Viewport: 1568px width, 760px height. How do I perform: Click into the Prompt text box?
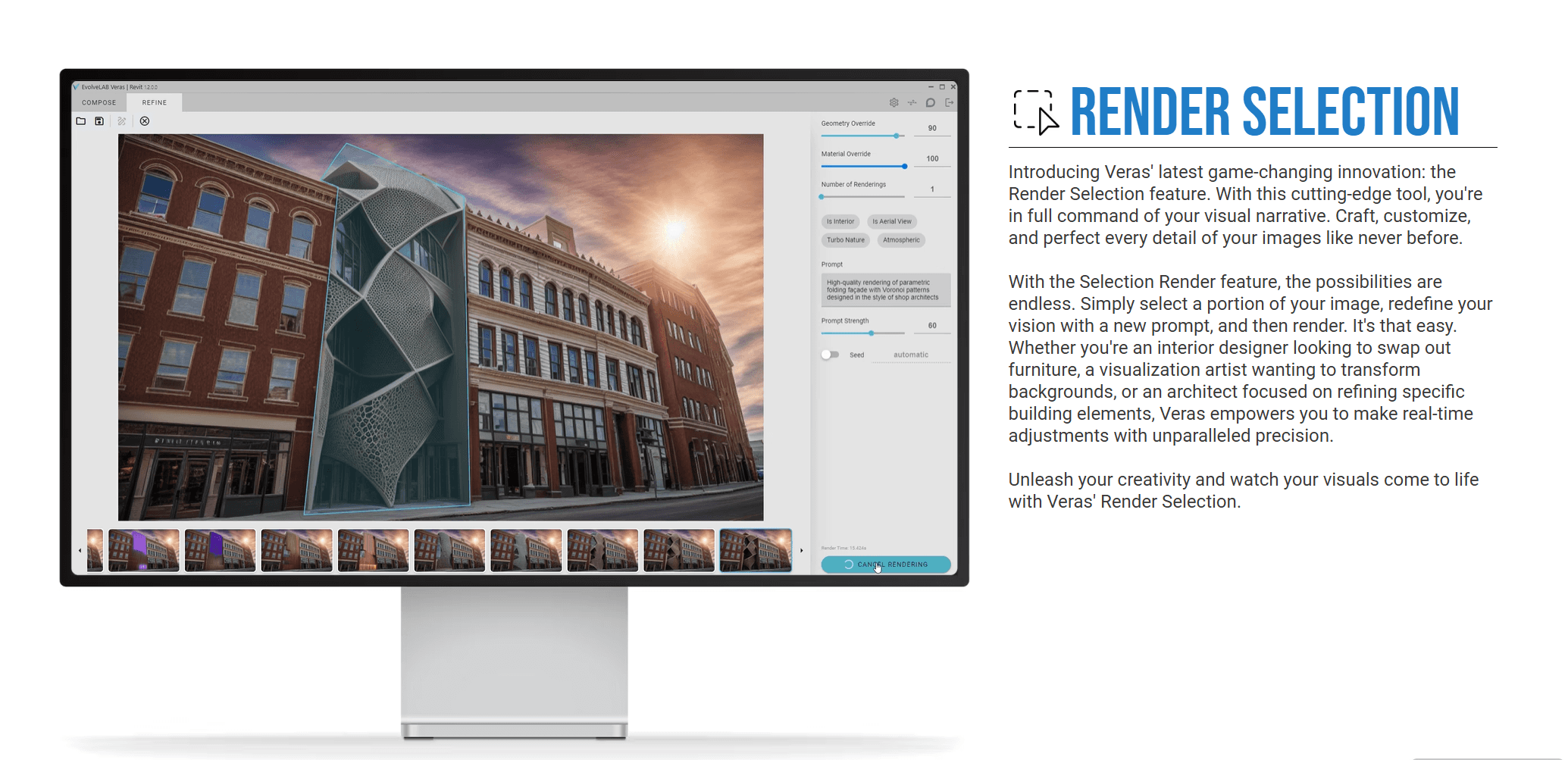(x=886, y=290)
